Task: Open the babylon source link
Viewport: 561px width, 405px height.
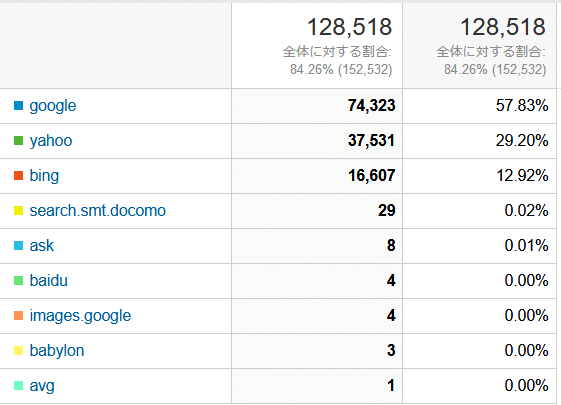Action: [57, 351]
